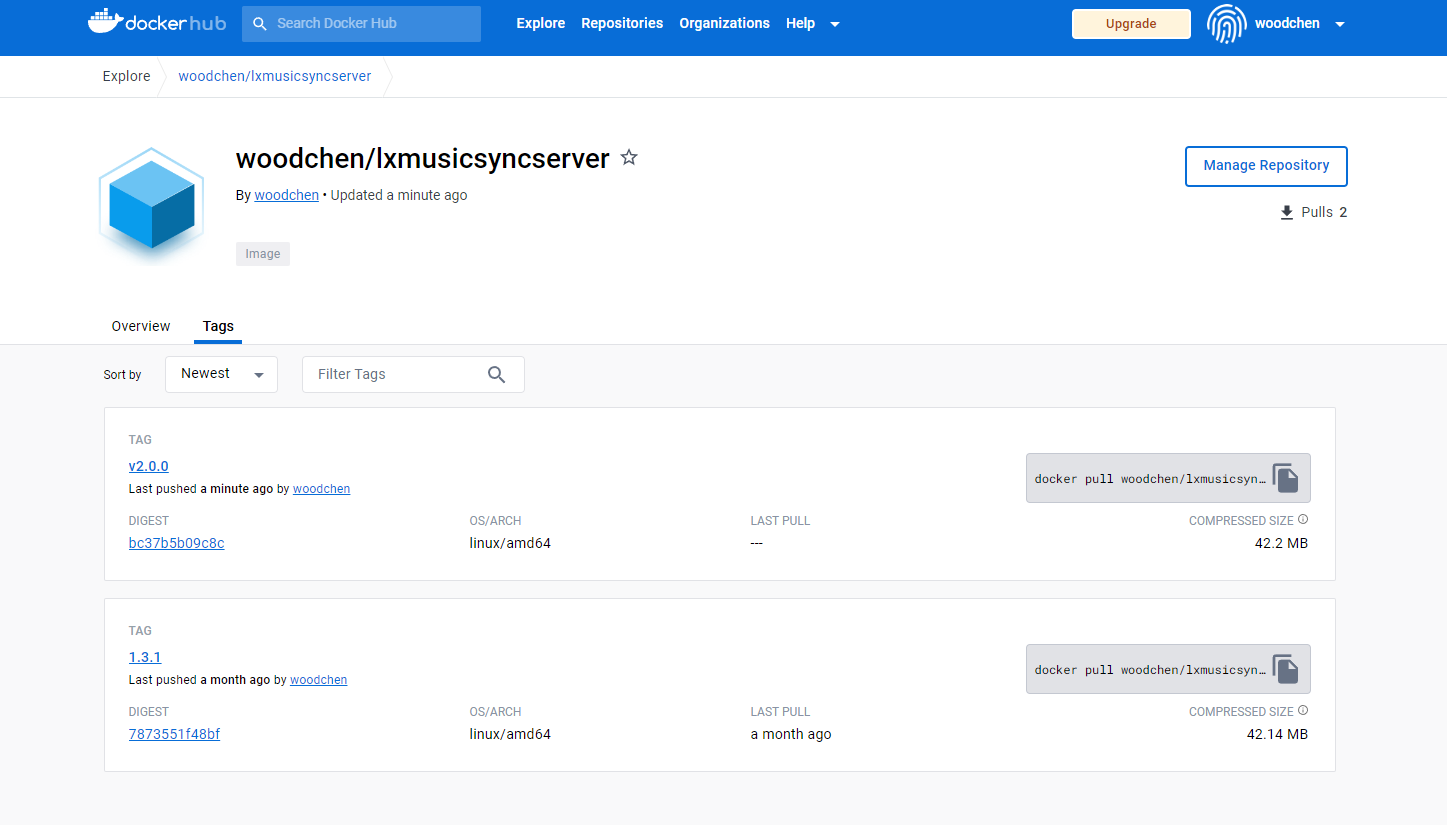This screenshot has height=825, width=1447.
Task: Go to Repositories in top navigation
Action: point(622,23)
